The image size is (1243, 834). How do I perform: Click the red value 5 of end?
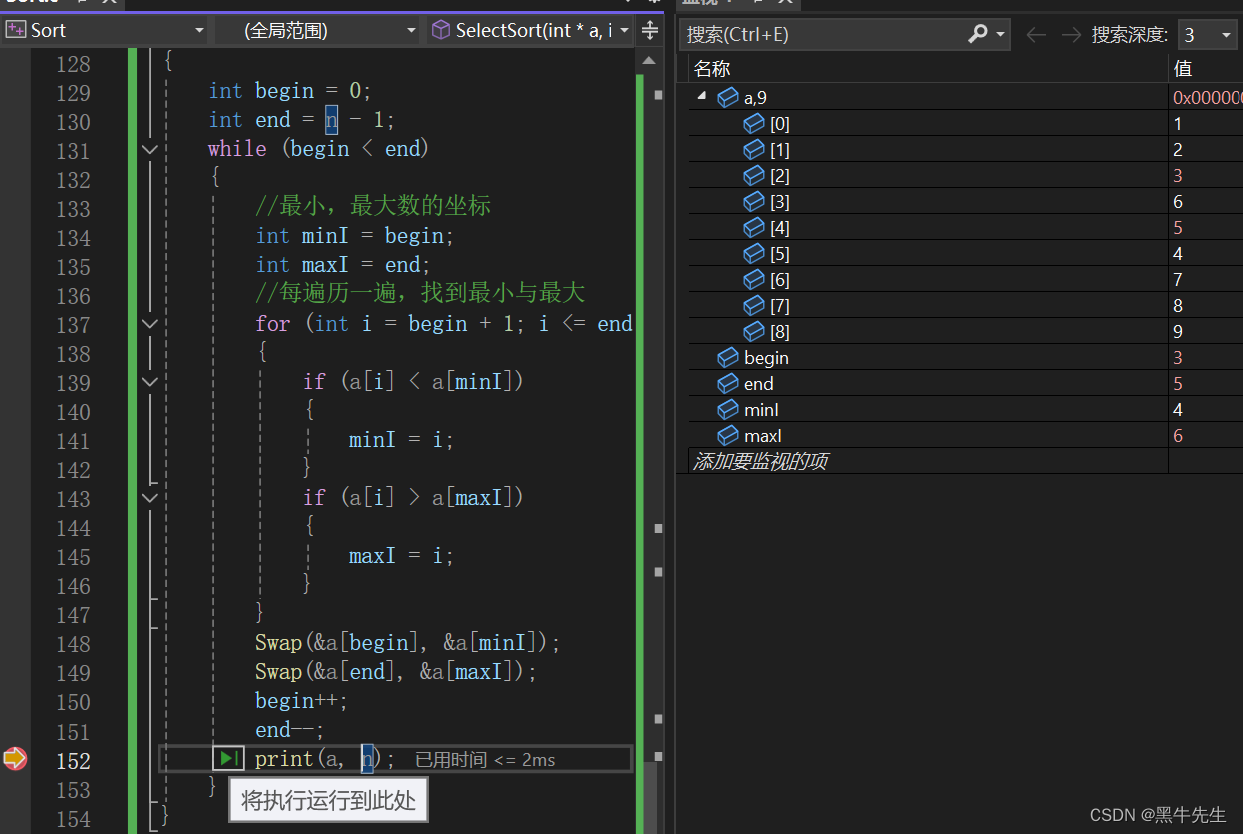(1178, 384)
